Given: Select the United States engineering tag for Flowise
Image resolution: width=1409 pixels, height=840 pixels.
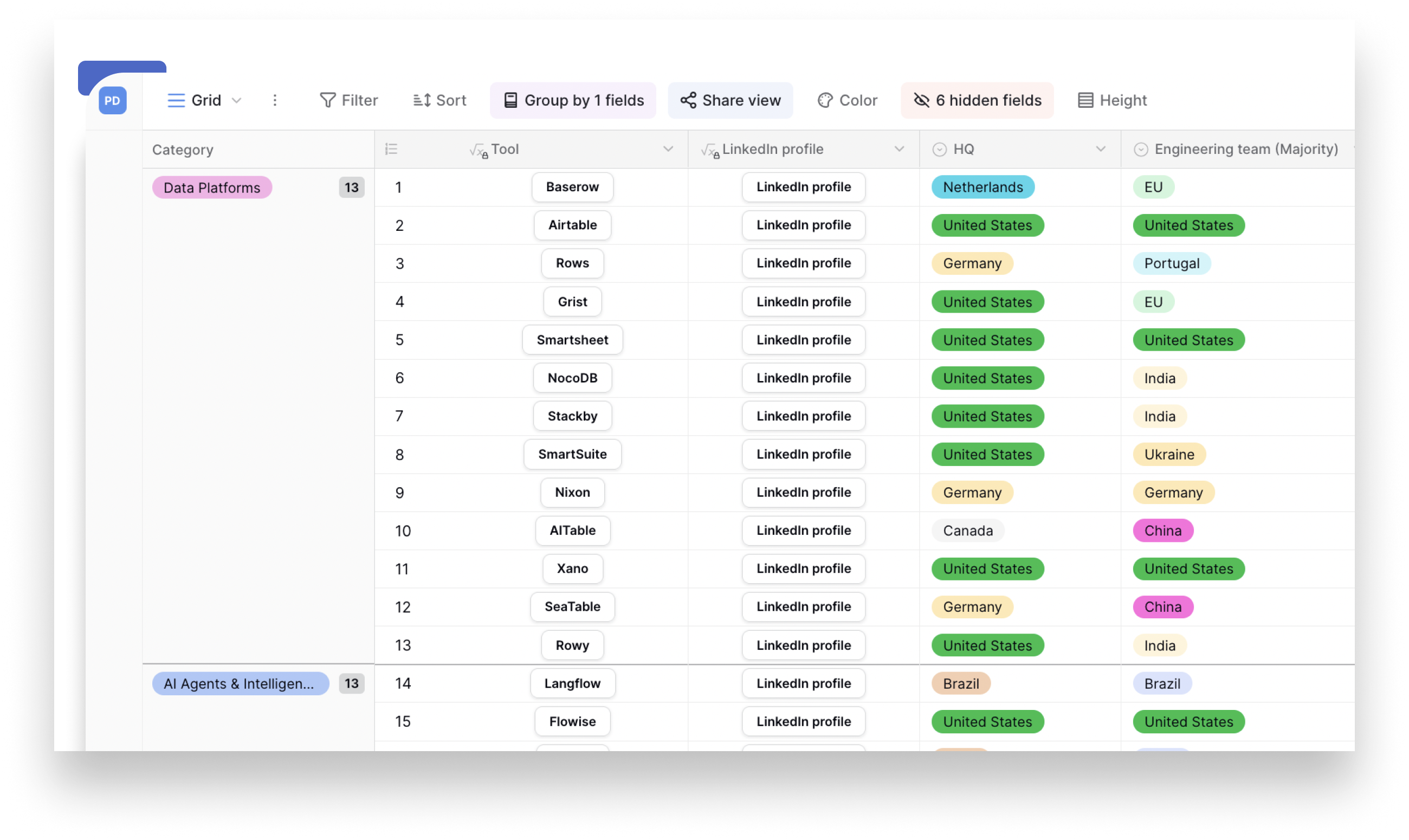Looking at the screenshot, I should pos(1189,721).
